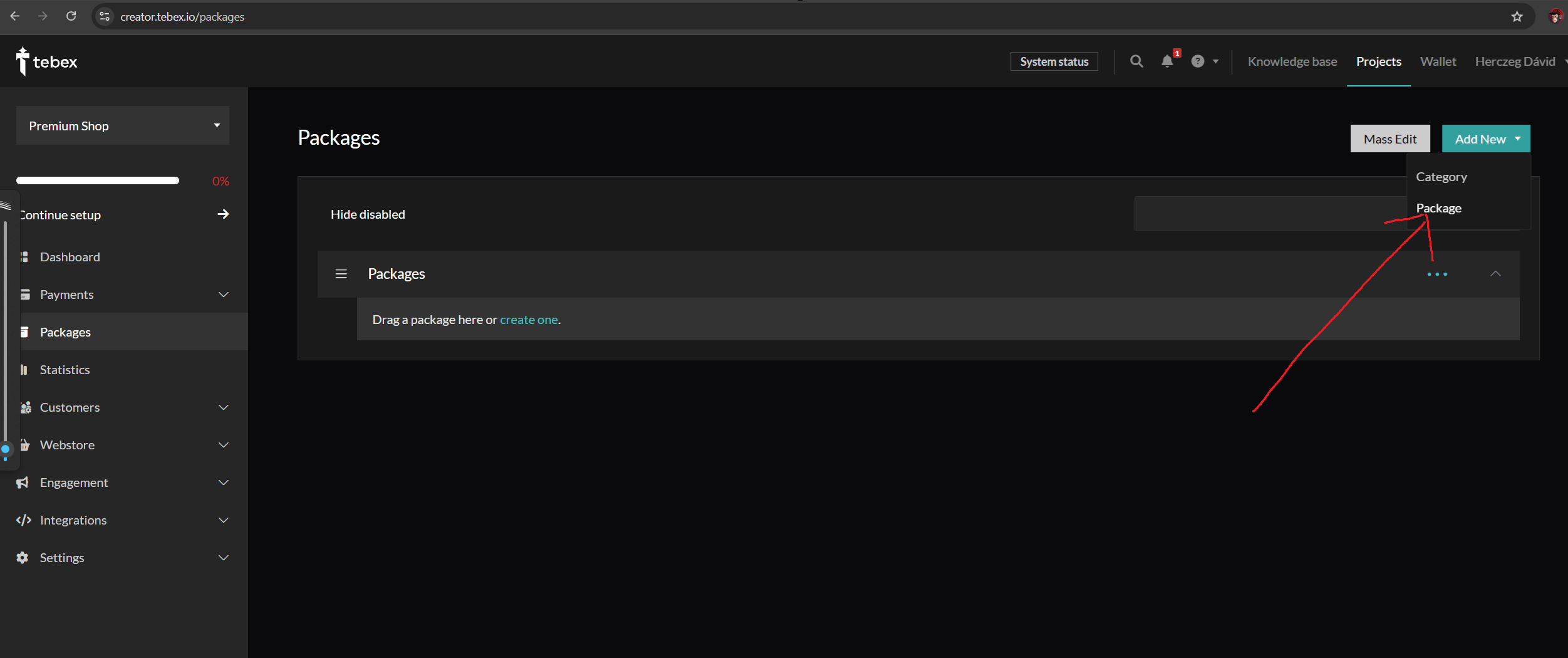Open the three-dot menu for Packages
Image resolution: width=1568 pixels, height=658 pixels.
[x=1436, y=274]
